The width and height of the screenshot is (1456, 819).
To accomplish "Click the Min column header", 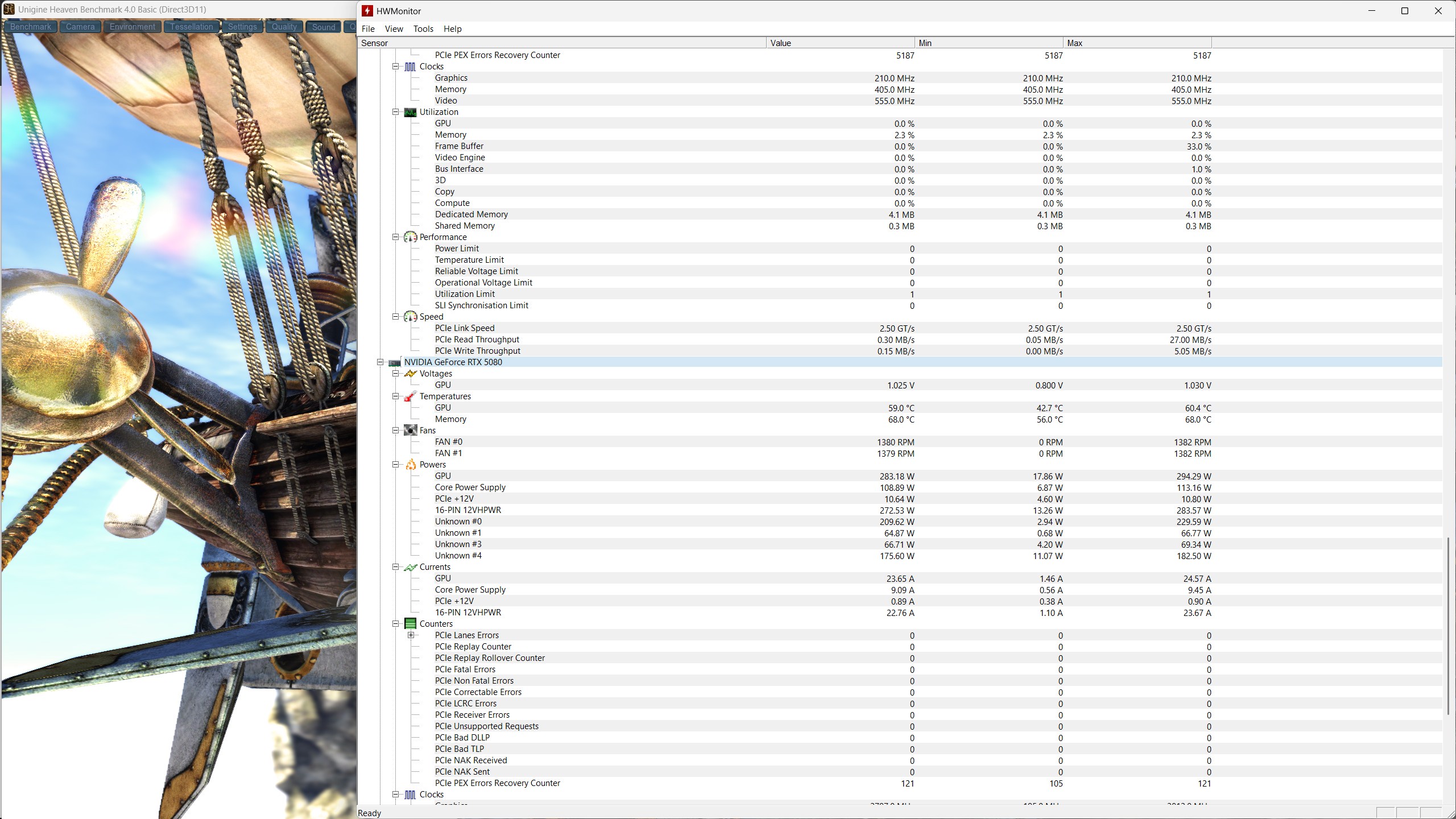I will pyautogui.click(x=989, y=43).
